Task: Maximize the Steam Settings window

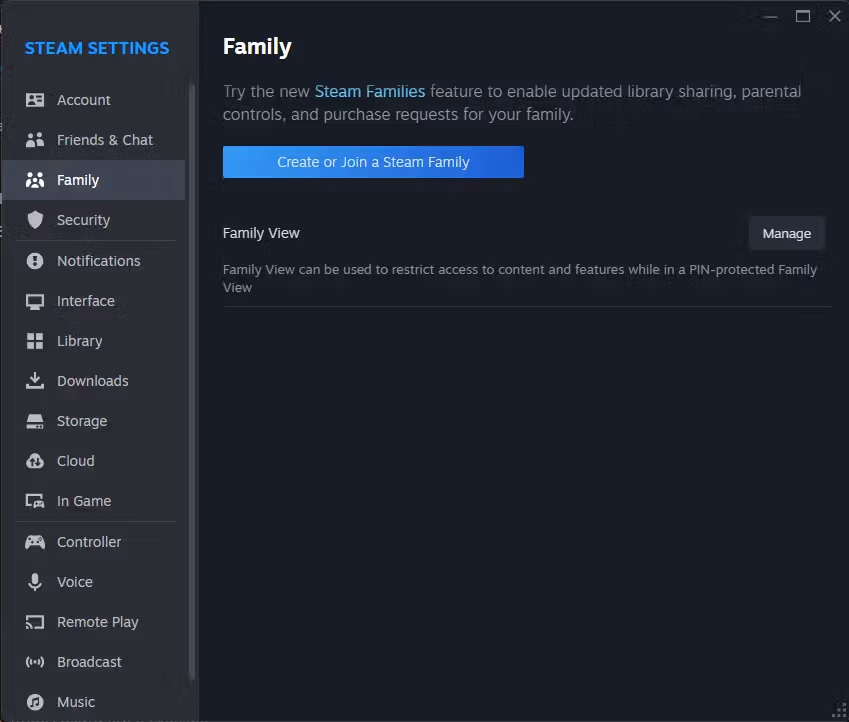Action: pyautogui.click(x=802, y=17)
